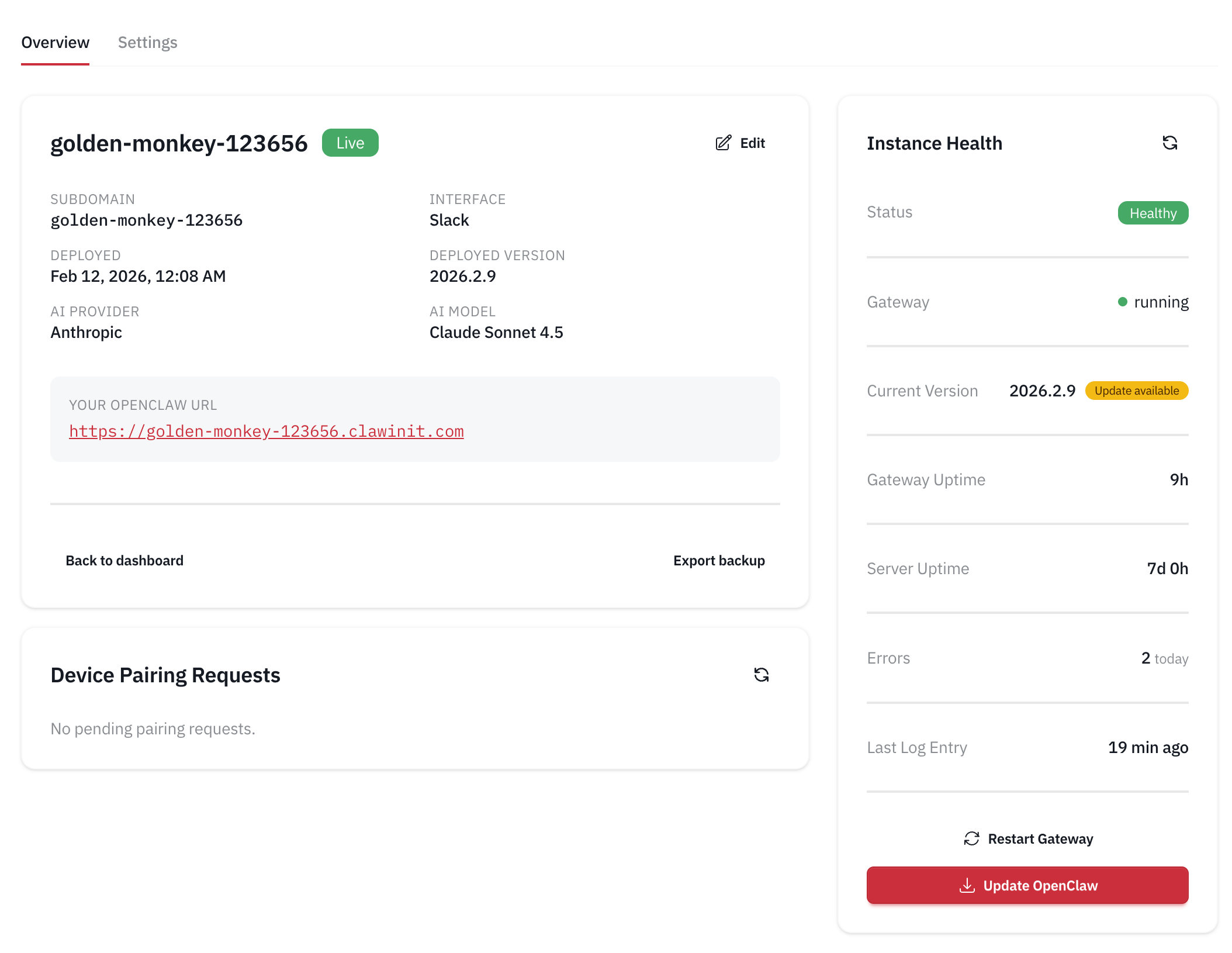
Task: Click the download icon inside Update OpenClaw button
Action: tap(968, 885)
